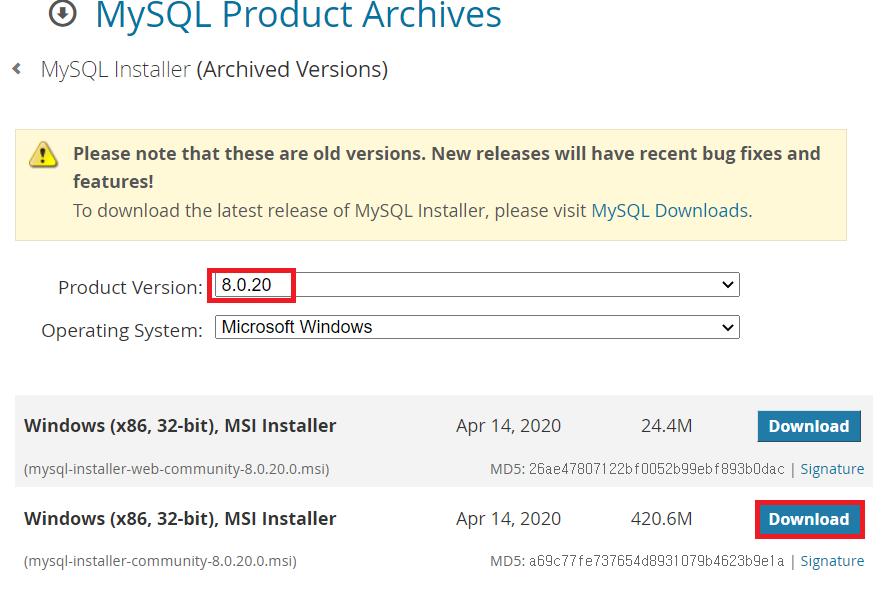Click the bold old-versions warning text

tap(447, 167)
